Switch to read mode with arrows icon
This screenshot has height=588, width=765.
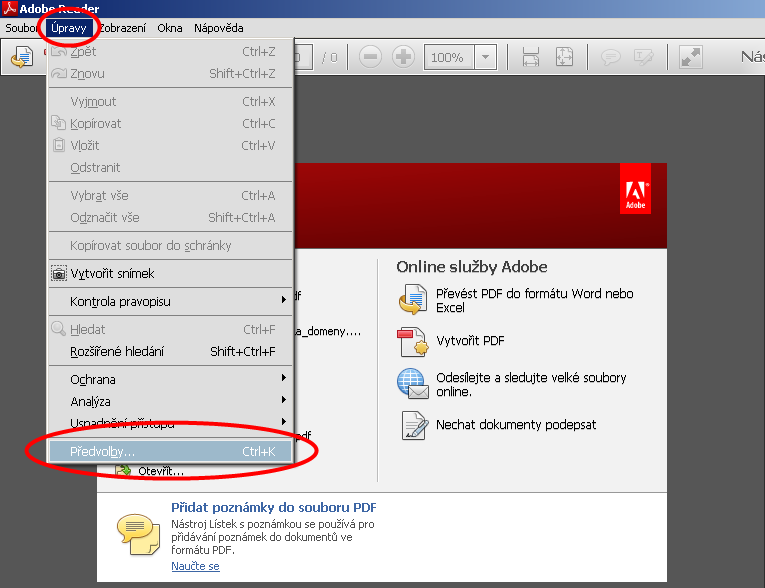[x=691, y=57]
